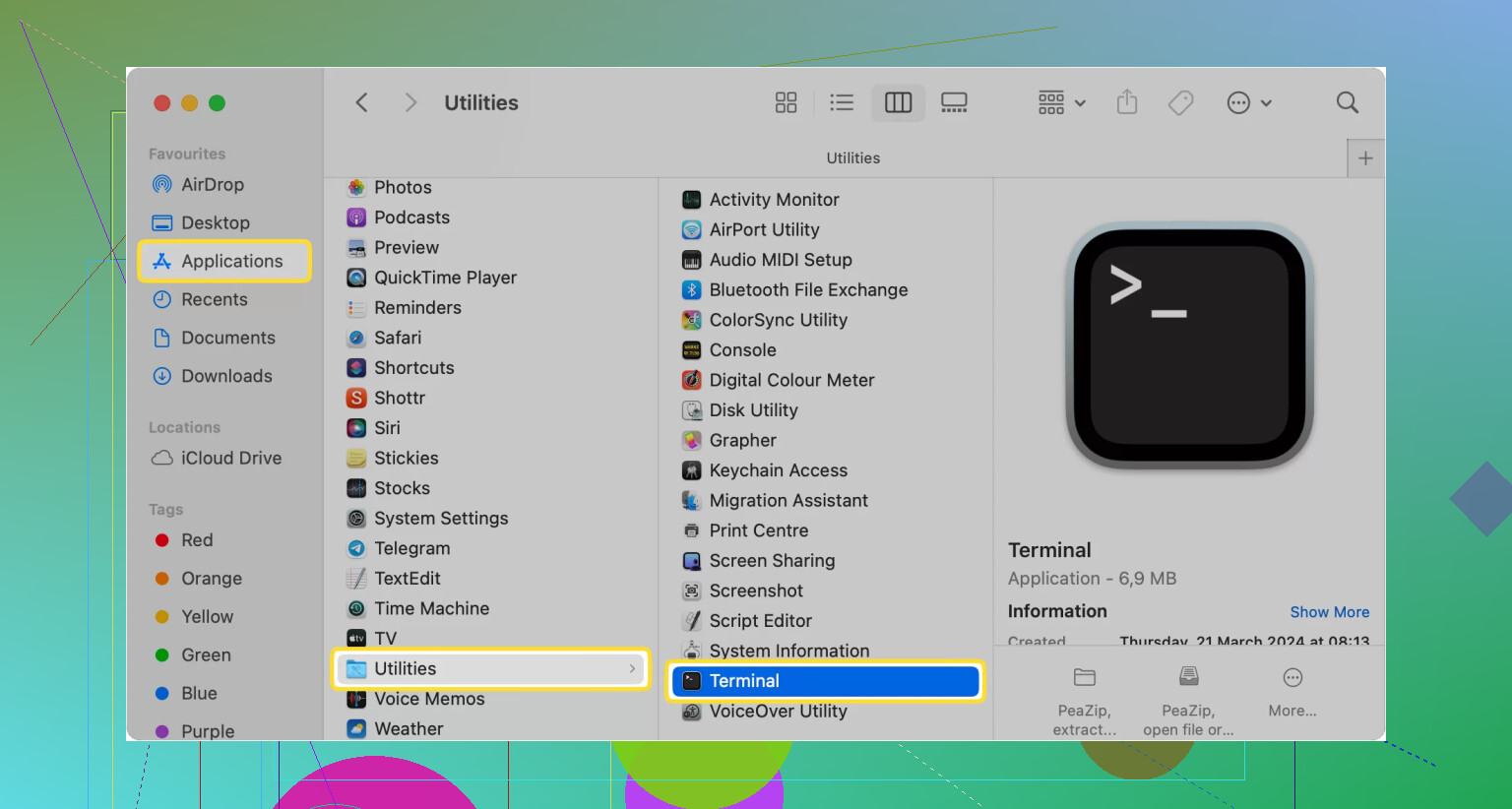The image size is (1512, 809).
Task: Click the More… quick action button
Action: click(x=1292, y=693)
